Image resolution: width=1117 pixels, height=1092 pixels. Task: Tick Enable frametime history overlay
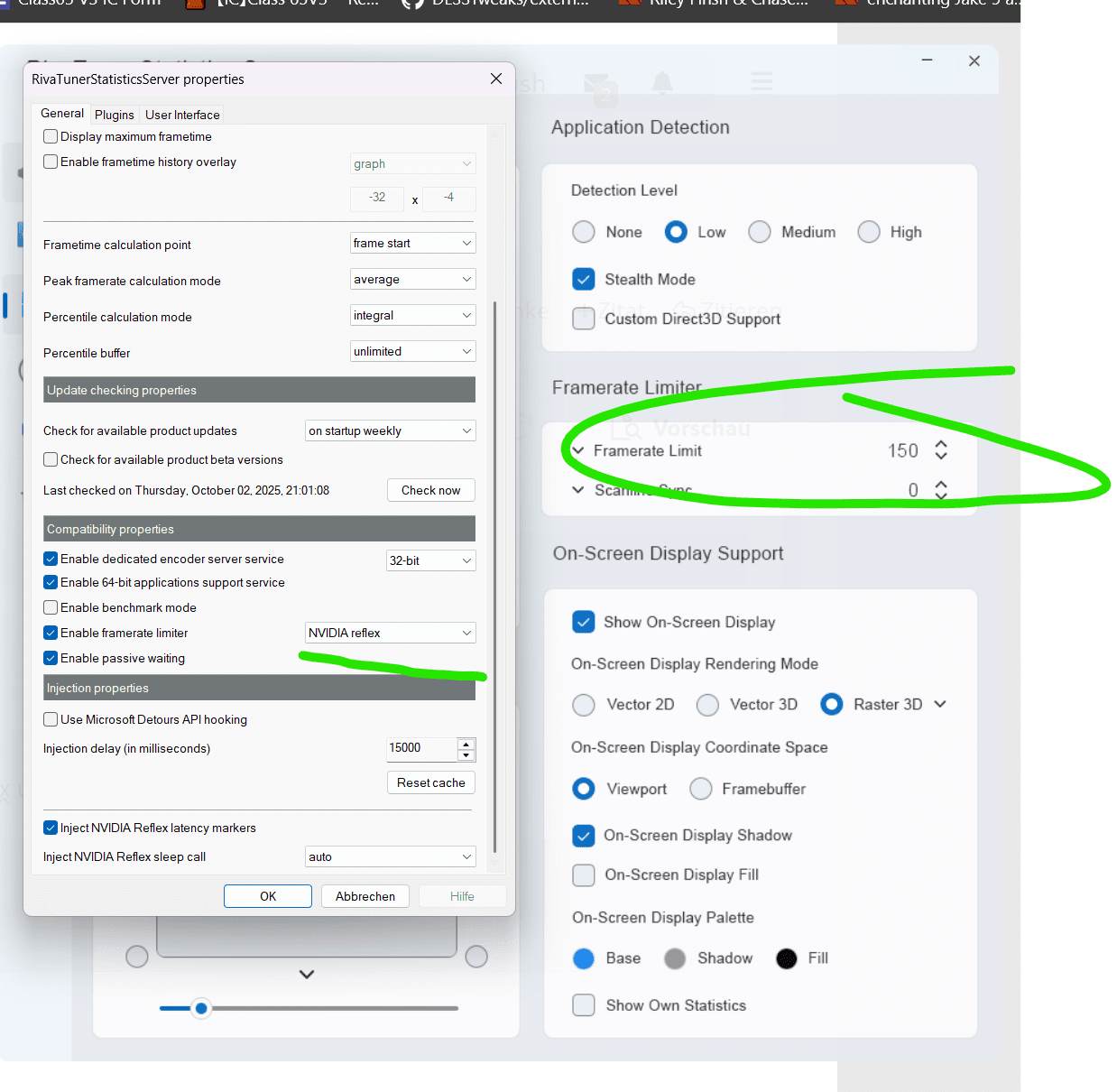point(51,162)
